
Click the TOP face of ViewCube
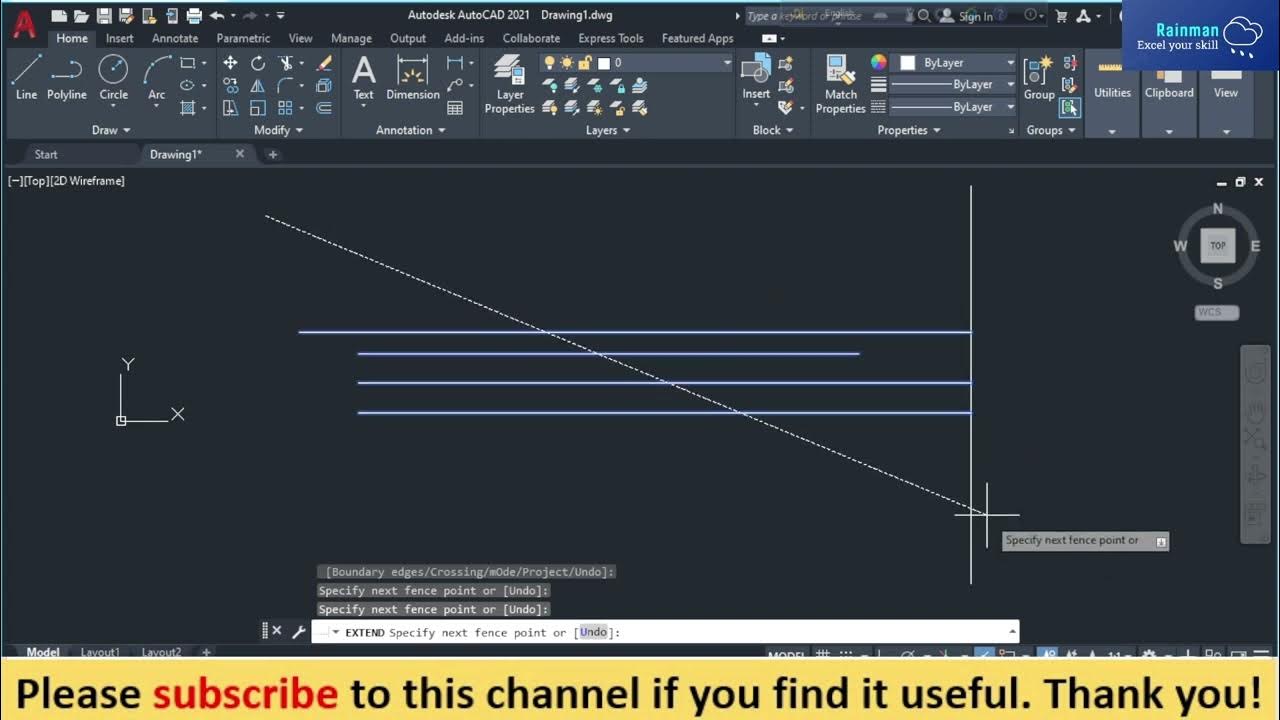point(1218,245)
